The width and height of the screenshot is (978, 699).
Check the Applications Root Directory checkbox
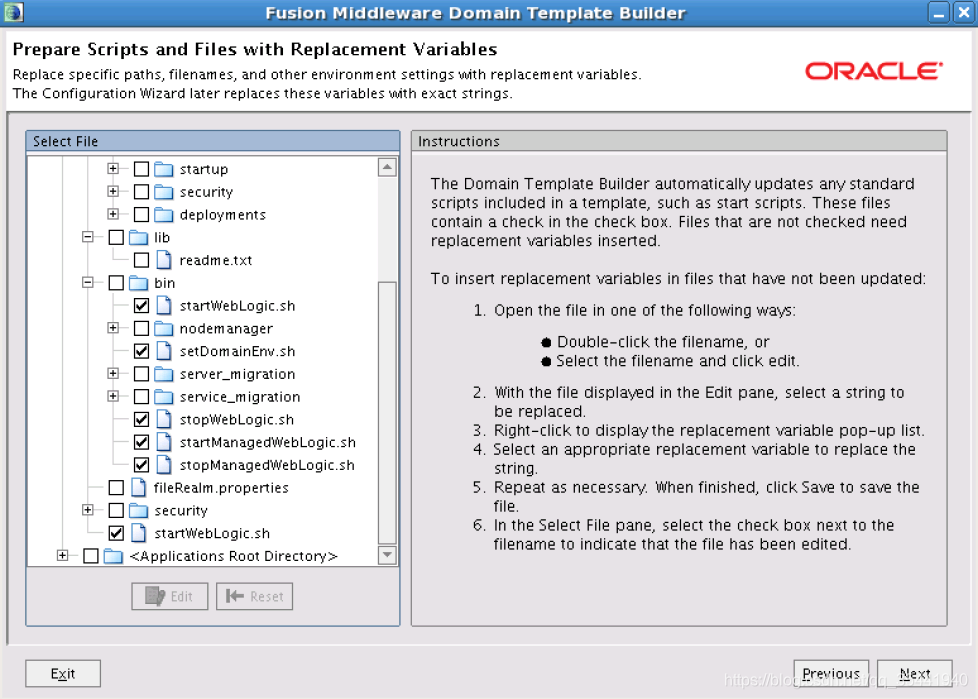point(91,556)
